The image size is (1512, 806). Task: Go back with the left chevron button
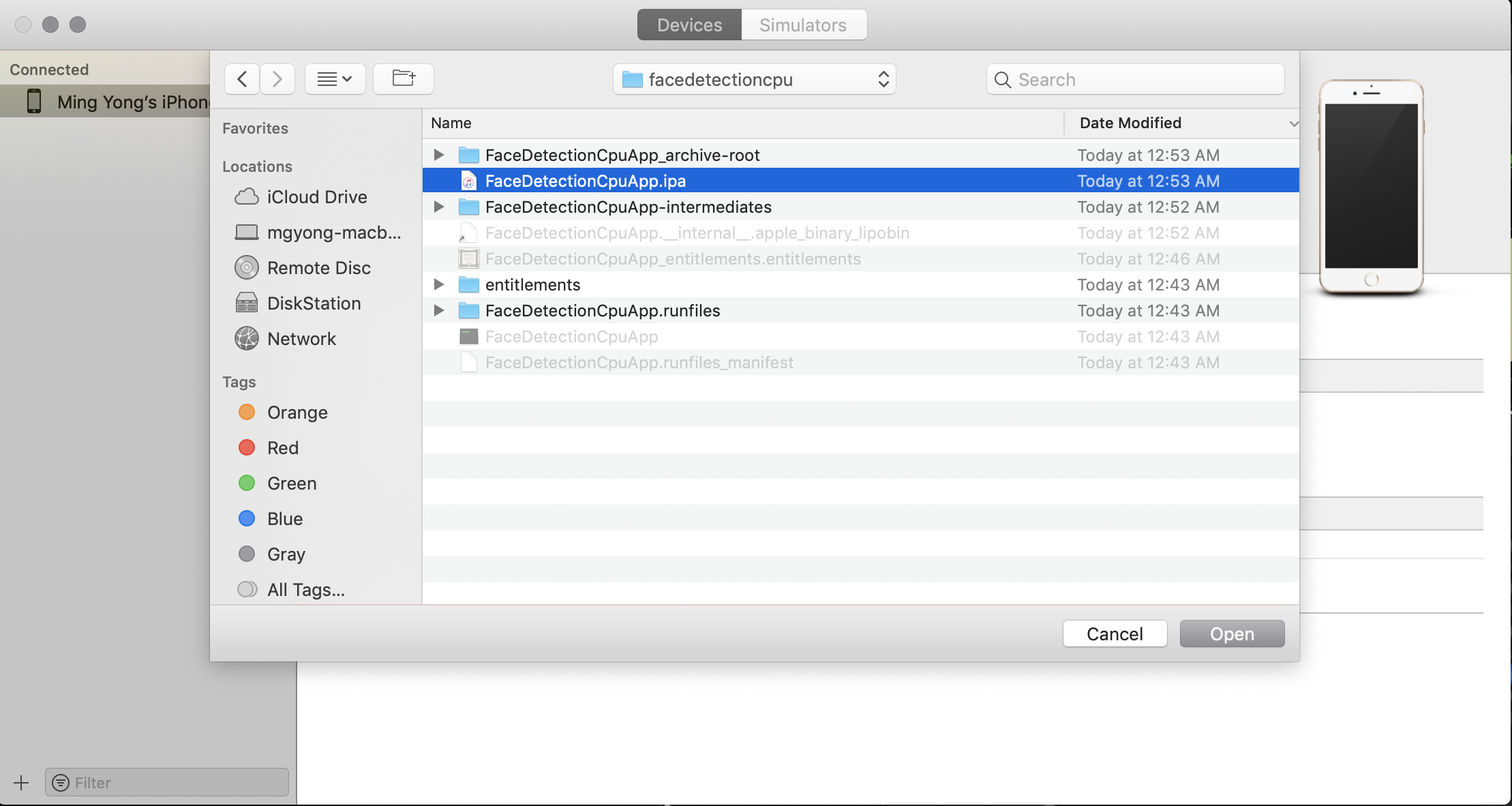tap(242, 80)
